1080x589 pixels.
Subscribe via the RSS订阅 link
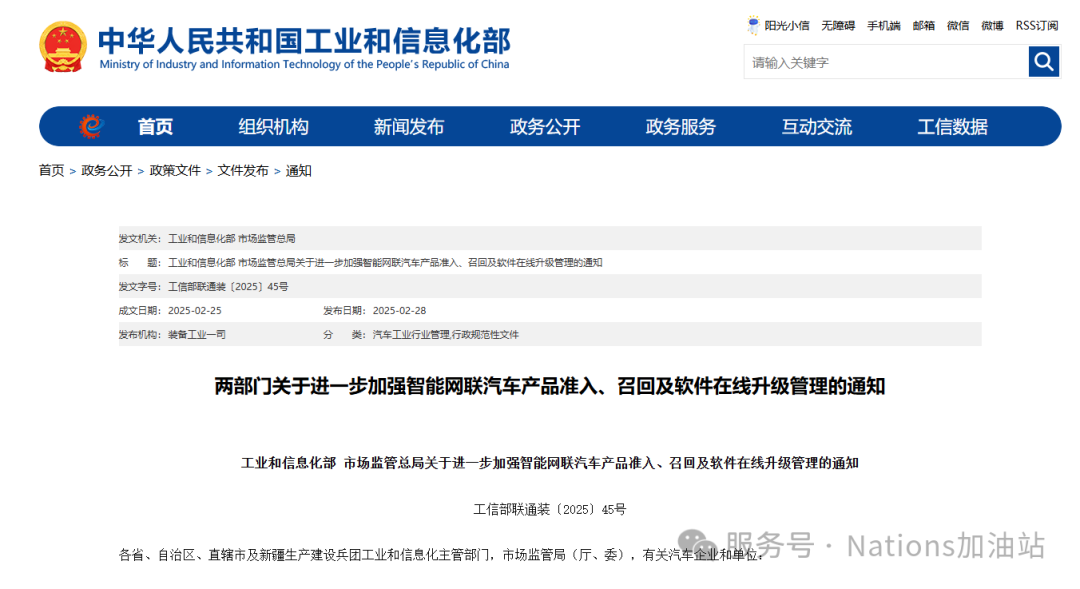click(x=1036, y=26)
